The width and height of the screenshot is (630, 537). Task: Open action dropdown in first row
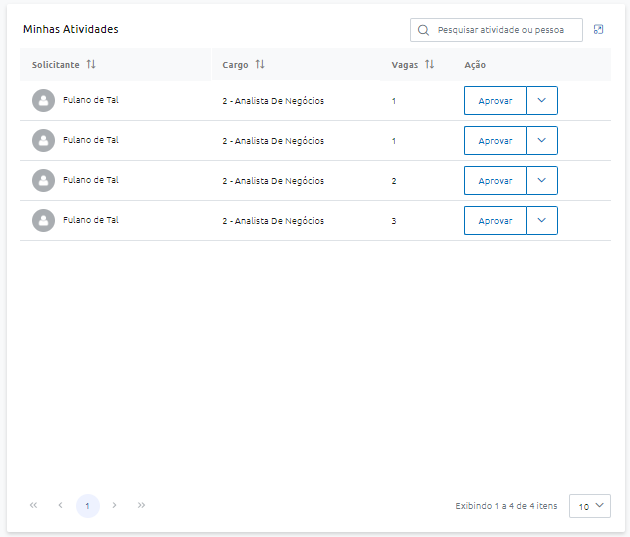pos(542,101)
